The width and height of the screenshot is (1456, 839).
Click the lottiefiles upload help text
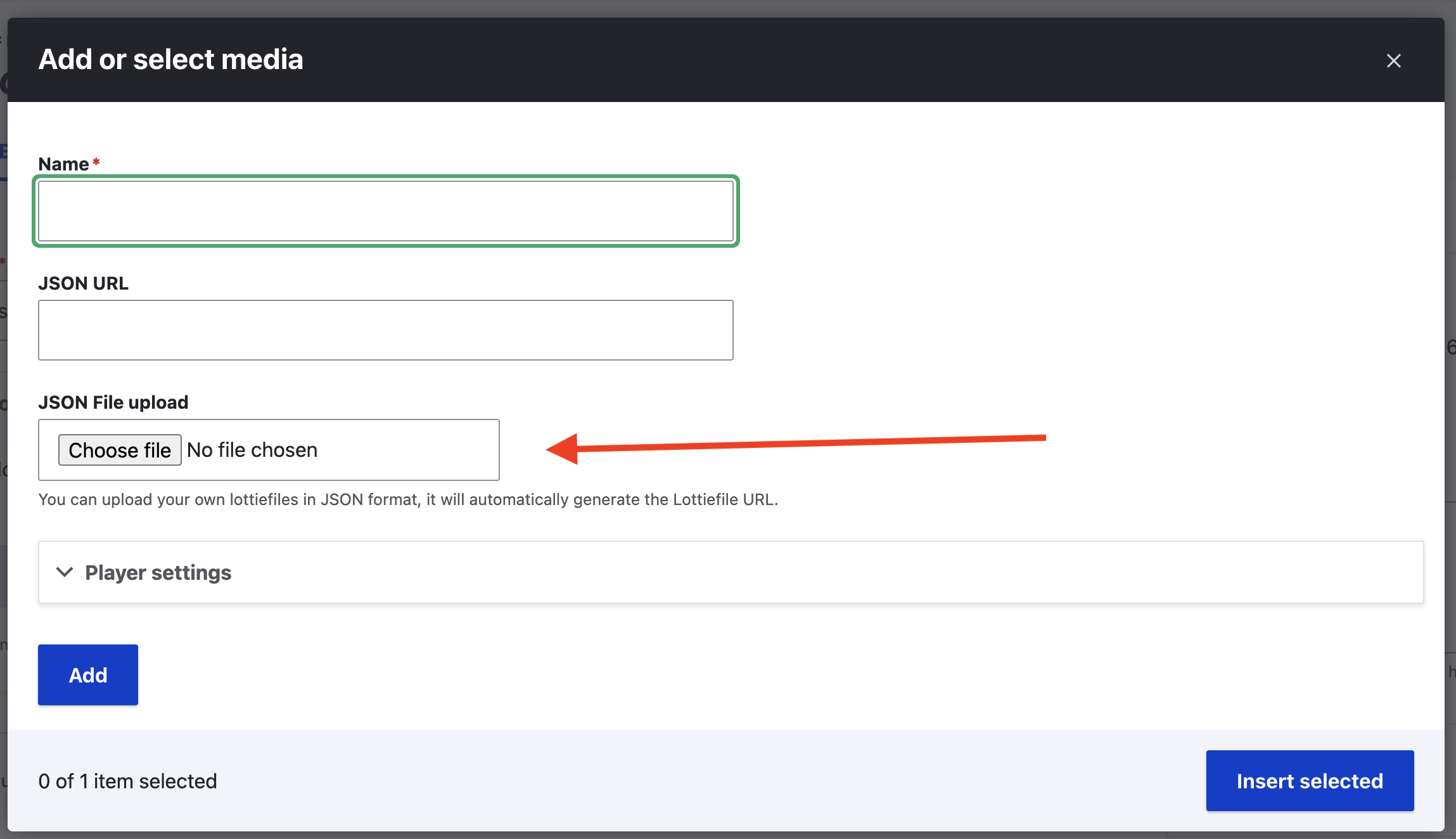[x=407, y=500]
